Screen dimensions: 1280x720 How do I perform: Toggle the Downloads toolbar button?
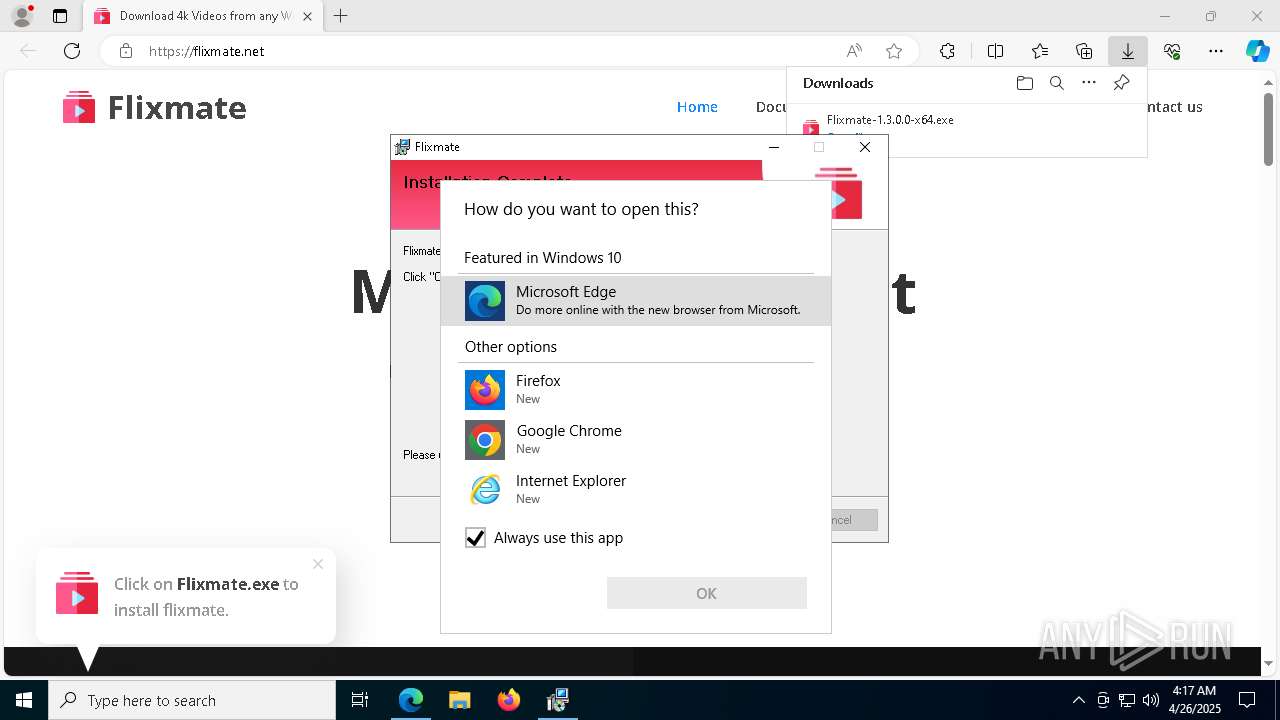point(1128,51)
